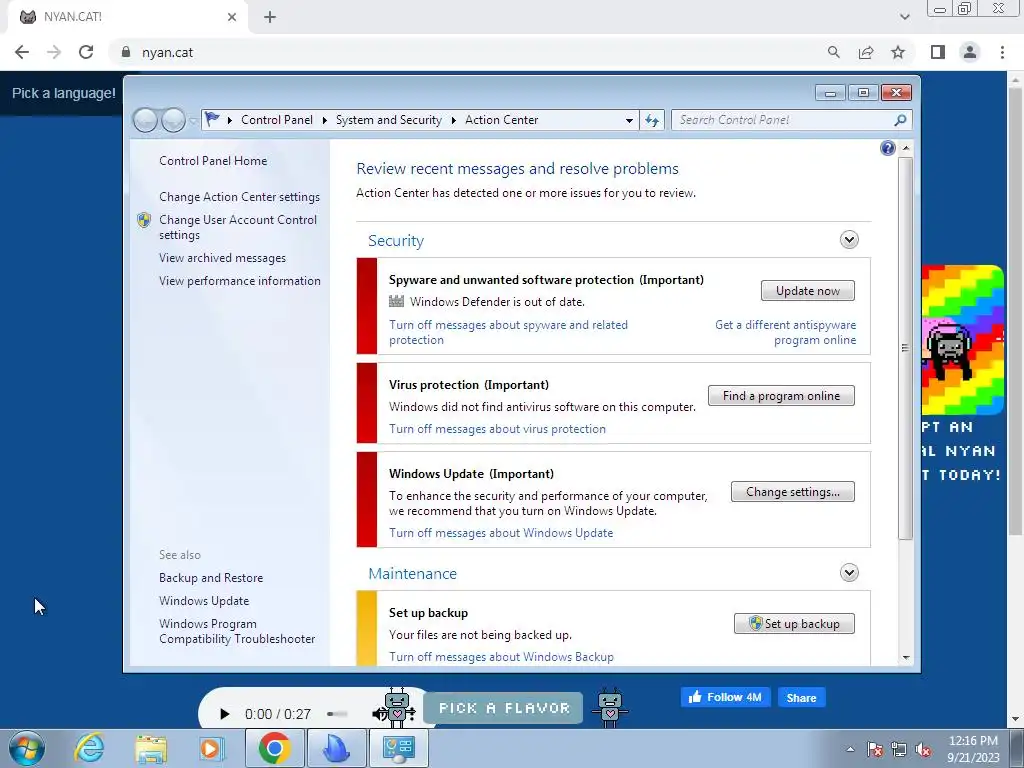Open View performance information
Screen dimensions: 1024x768
coord(240,281)
